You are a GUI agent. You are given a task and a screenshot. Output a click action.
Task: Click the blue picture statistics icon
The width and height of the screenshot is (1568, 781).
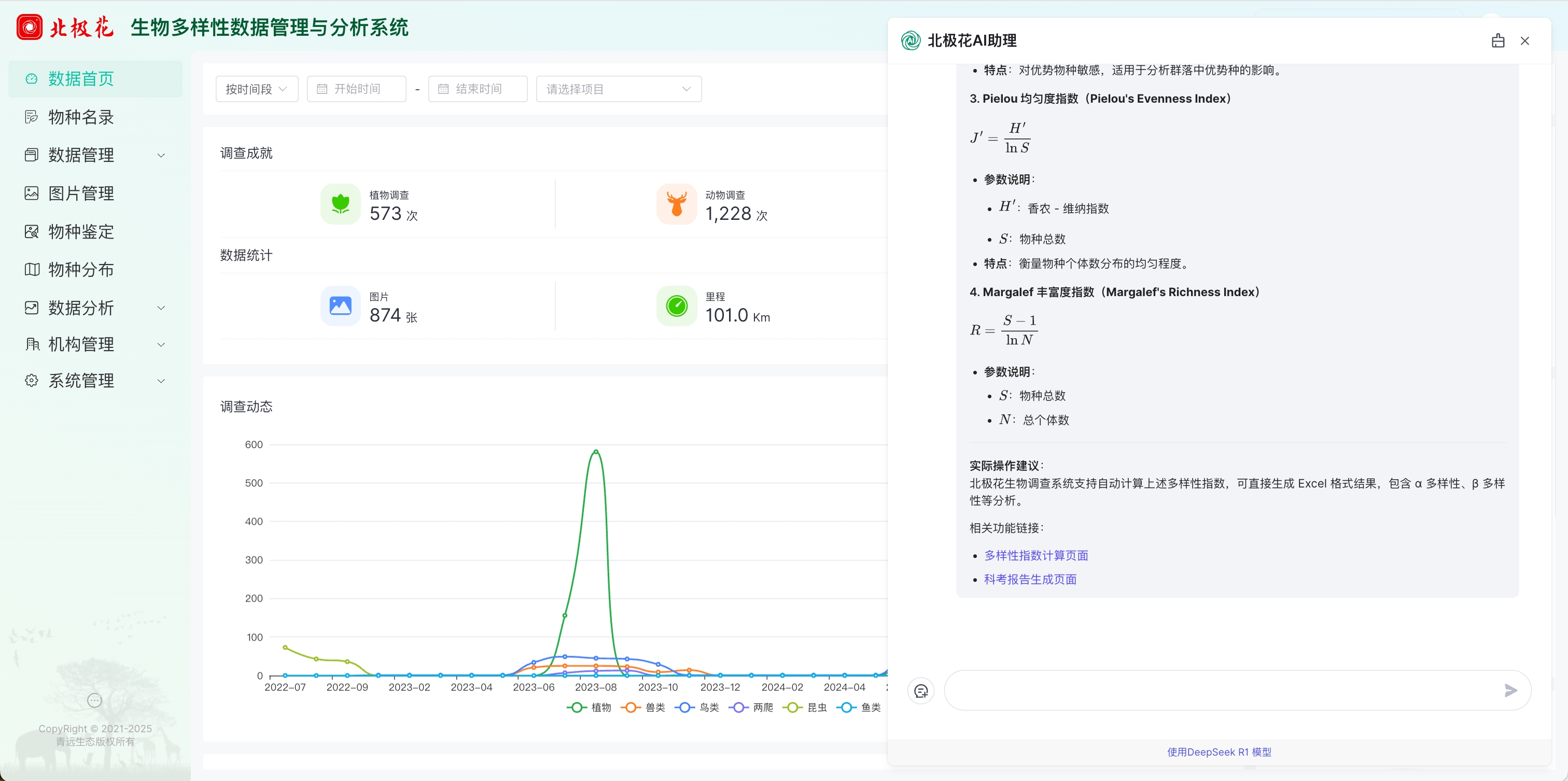340,305
